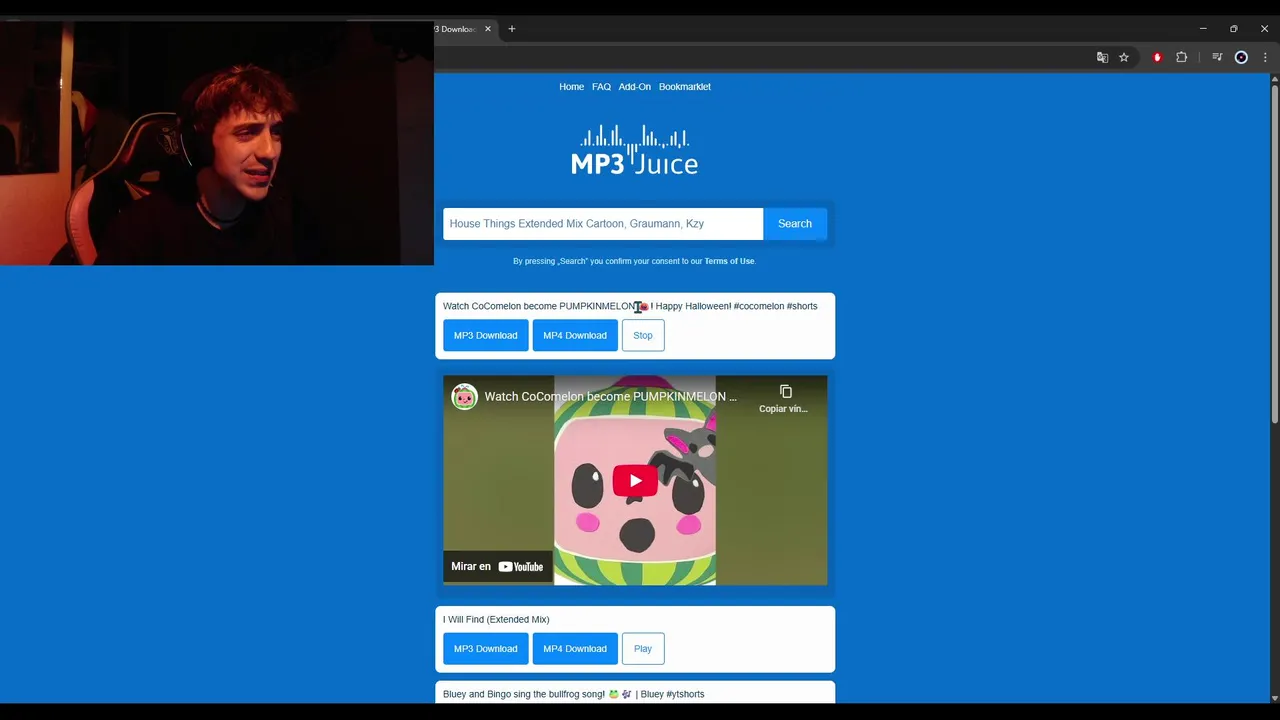The width and height of the screenshot is (1280, 720).
Task: Click the Watch CoComelon become PUMPKINMELON title
Action: [x=630, y=306]
